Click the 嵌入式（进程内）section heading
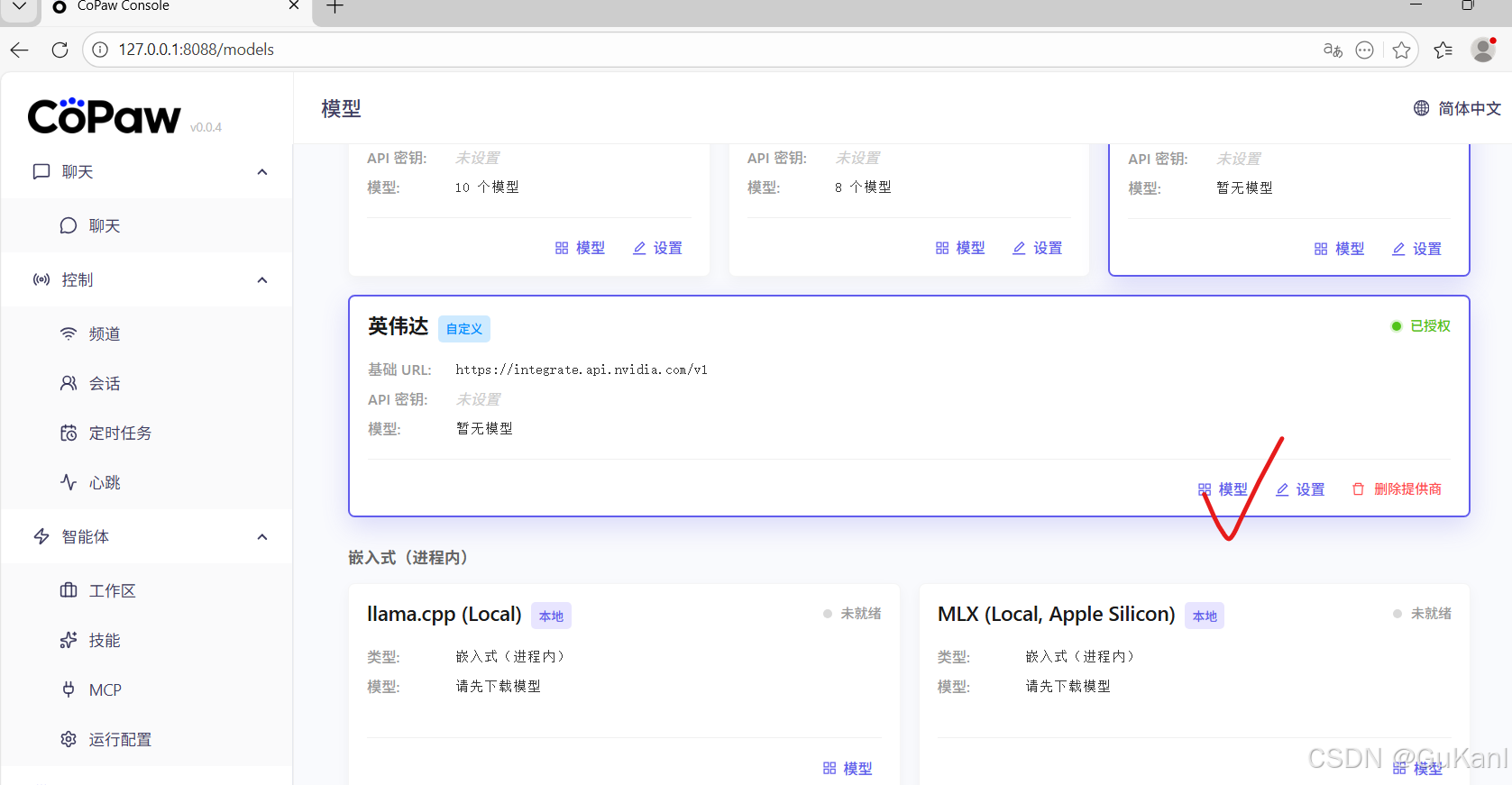 pyautogui.click(x=410, y=558)
